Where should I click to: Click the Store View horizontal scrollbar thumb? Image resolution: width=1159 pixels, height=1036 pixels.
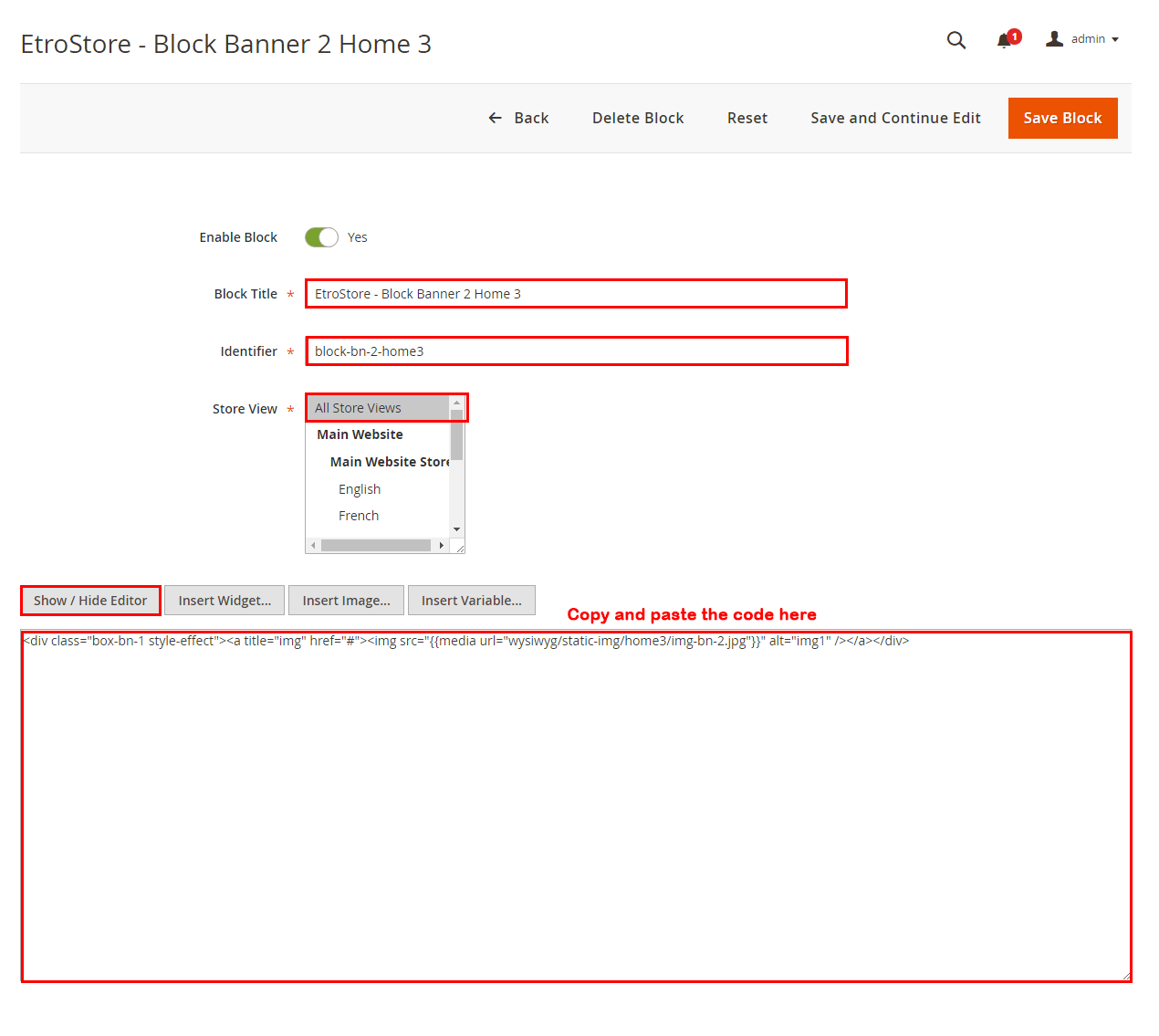376,546
